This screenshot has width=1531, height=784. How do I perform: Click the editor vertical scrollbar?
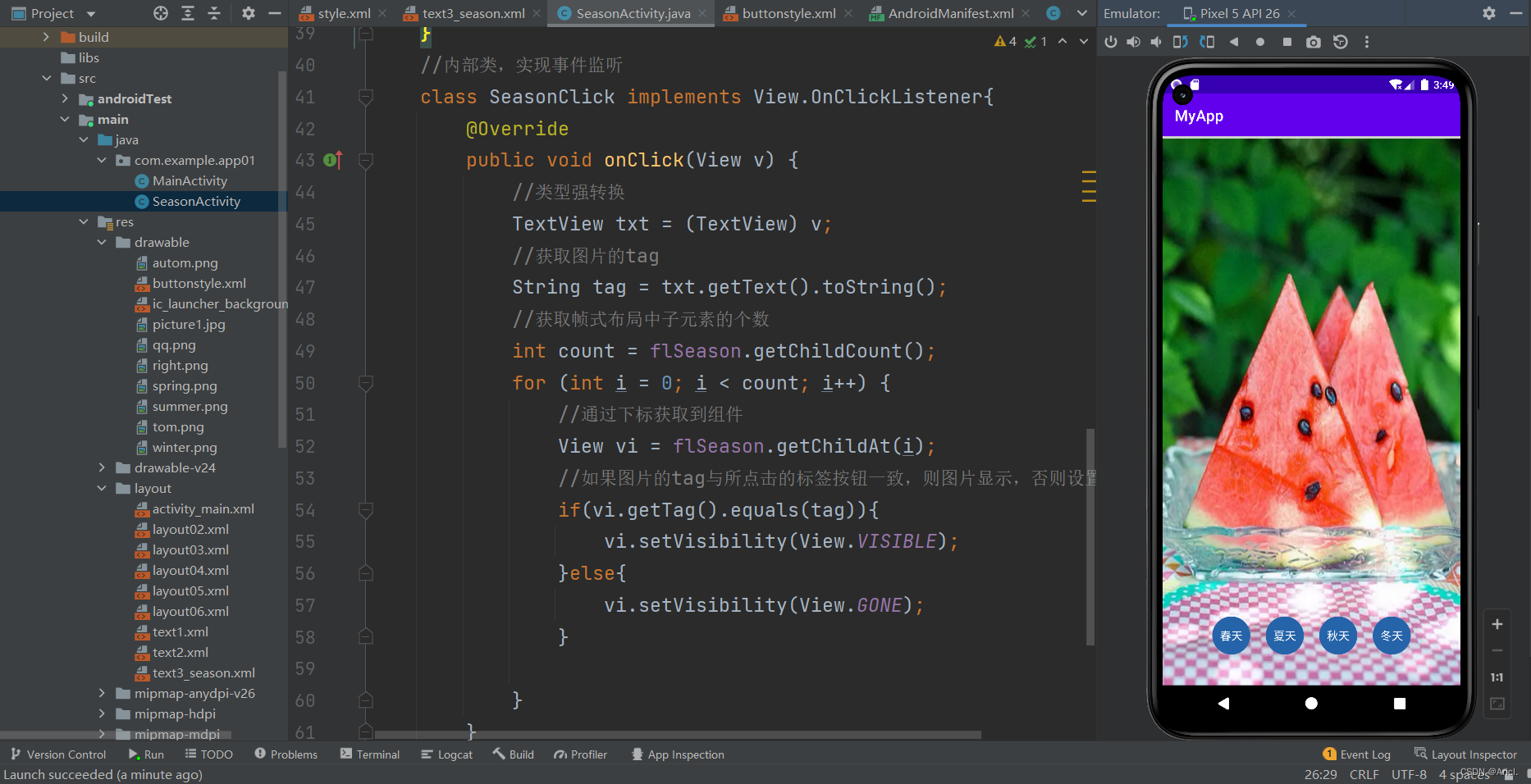1090,537
